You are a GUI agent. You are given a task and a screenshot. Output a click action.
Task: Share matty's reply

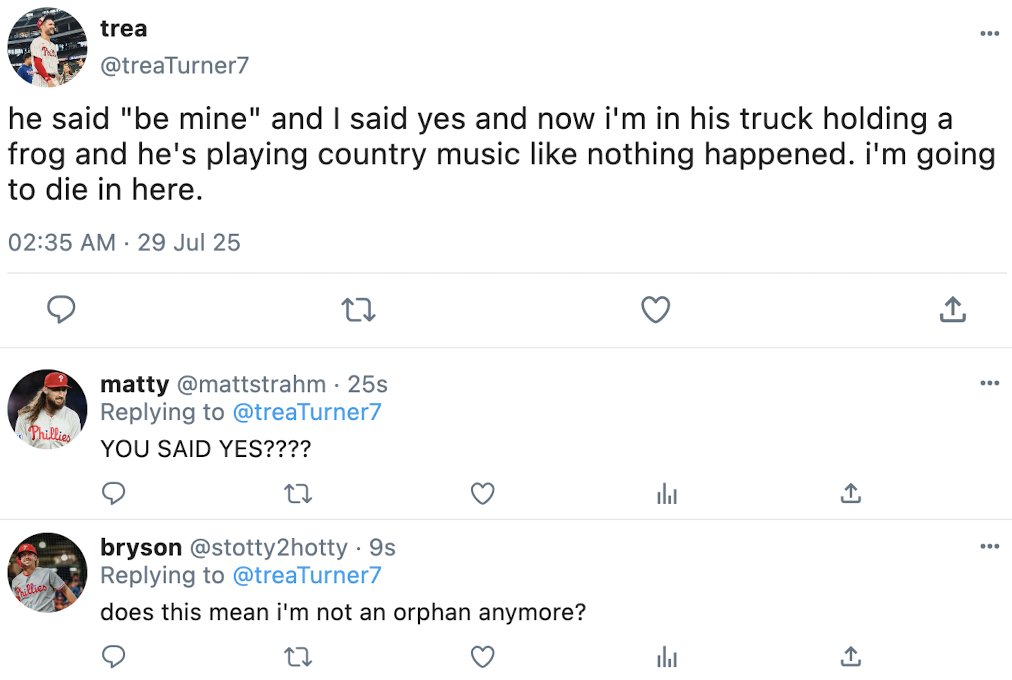[851, 493]
